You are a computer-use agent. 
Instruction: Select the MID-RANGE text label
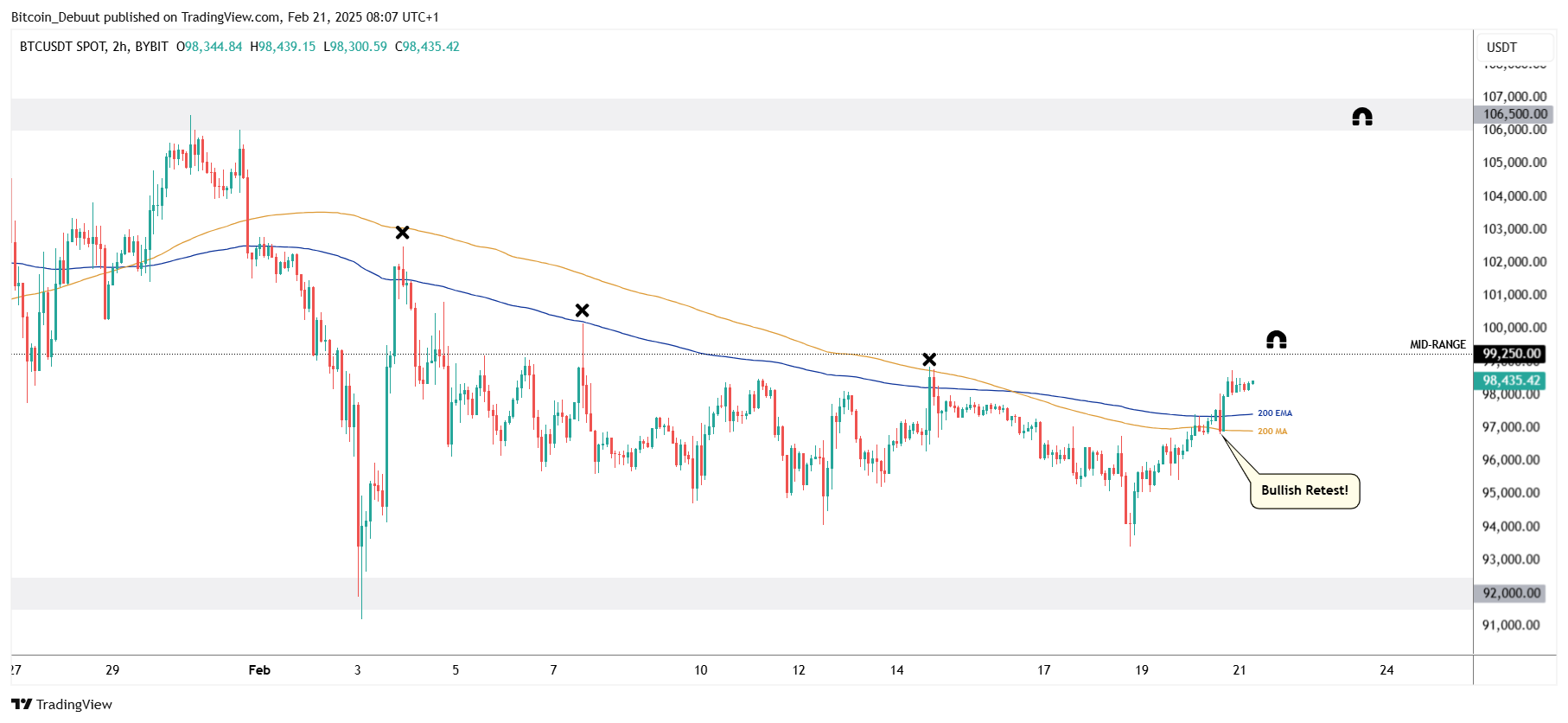tap(1437, 344)
